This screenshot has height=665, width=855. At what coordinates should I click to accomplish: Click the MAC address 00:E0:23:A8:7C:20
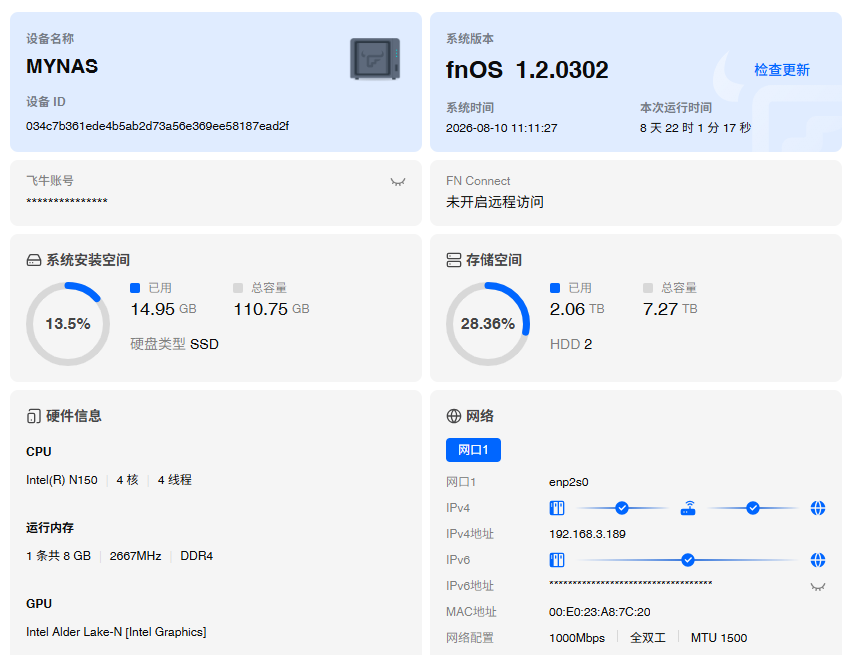pos(599,612)
